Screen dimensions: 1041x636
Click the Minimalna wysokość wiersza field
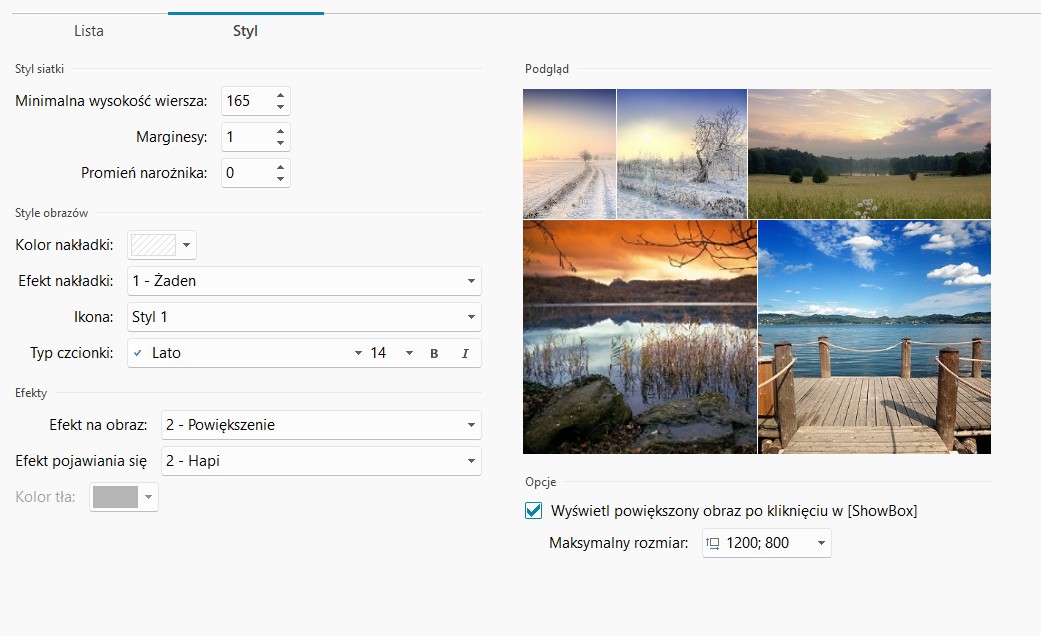(246, 101)
